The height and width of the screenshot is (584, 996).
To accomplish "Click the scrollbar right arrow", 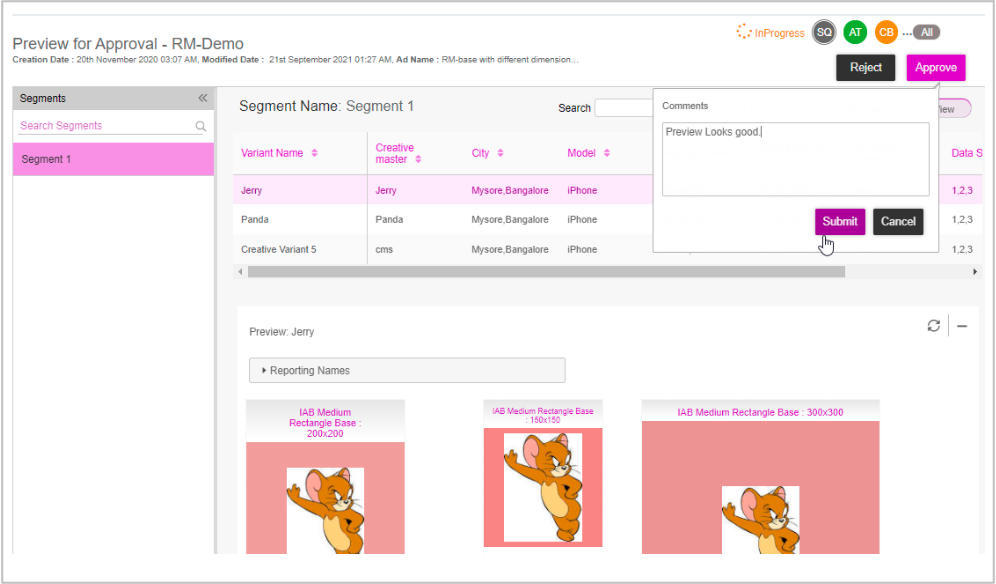I will point(975,272).
